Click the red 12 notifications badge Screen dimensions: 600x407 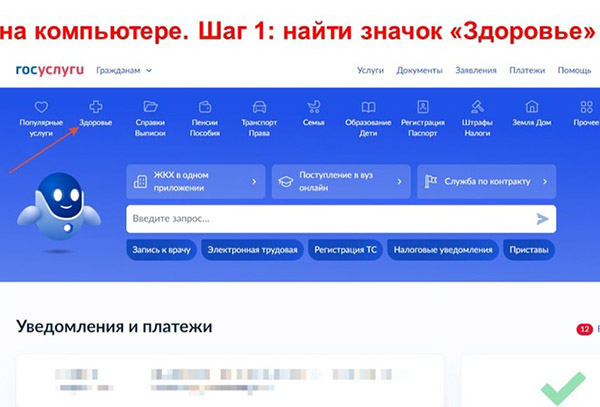[x=584, y=329]
